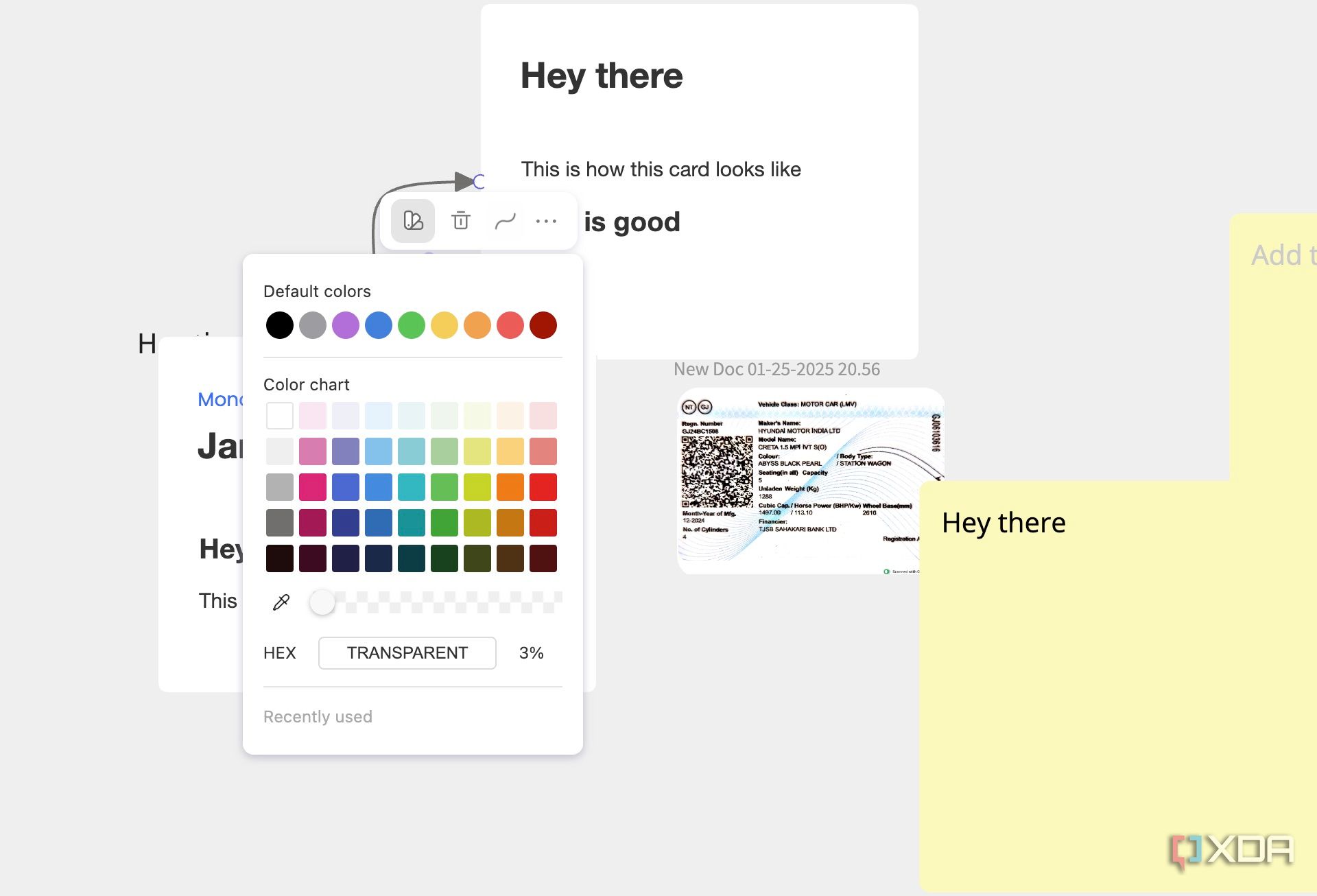Pick dark green swatch in bottom chart row
This screenshot has width=1317, height=896.
coord(444,558)
